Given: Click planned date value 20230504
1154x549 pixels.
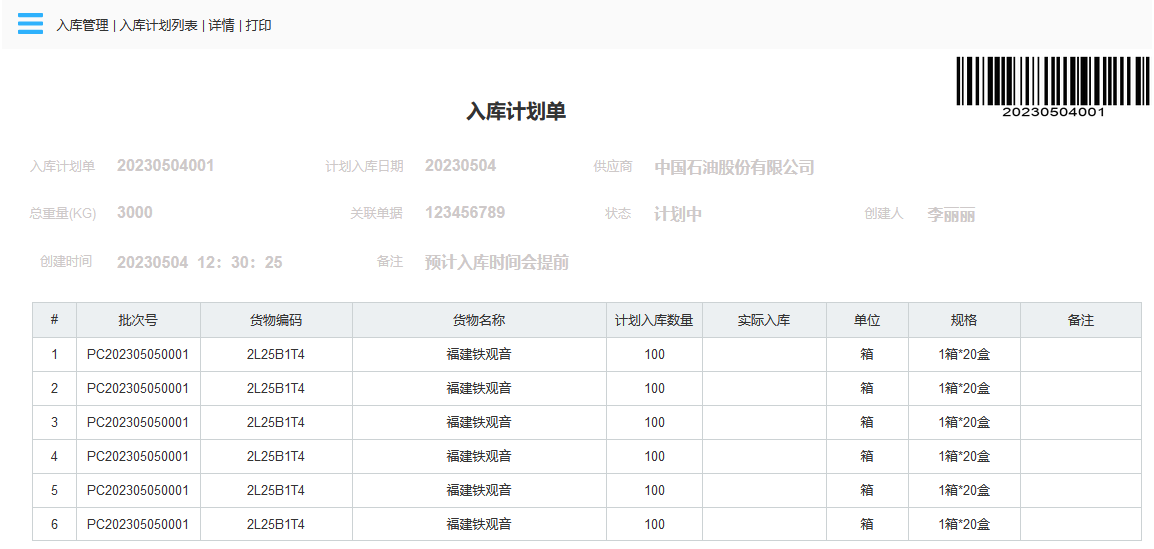Looking at the screenshot, I should tap(460, 166).
